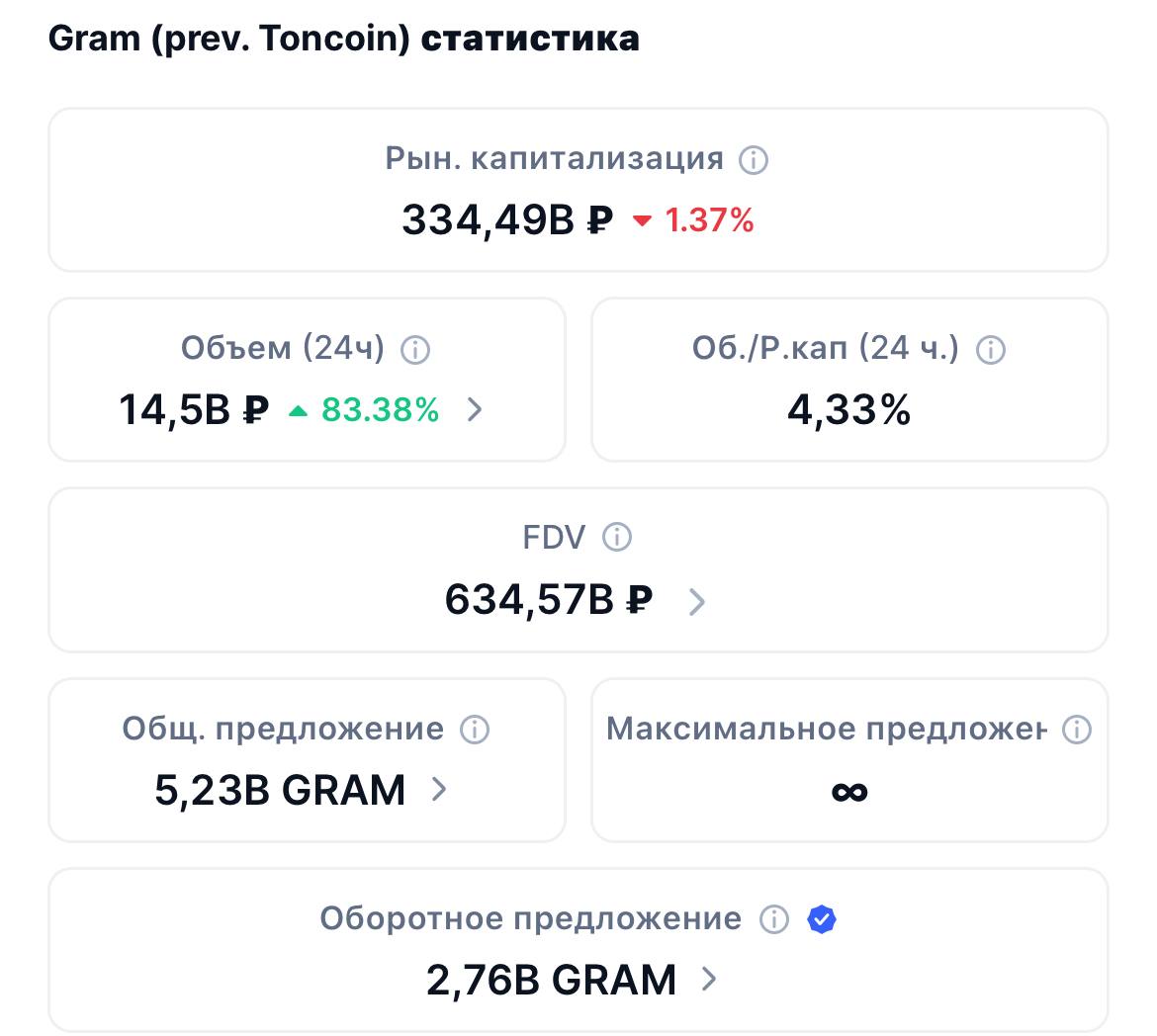This screenshot has width=1157, height=1036.
Task: Select the 14,5B ₽ volume value
Action: 193,409
